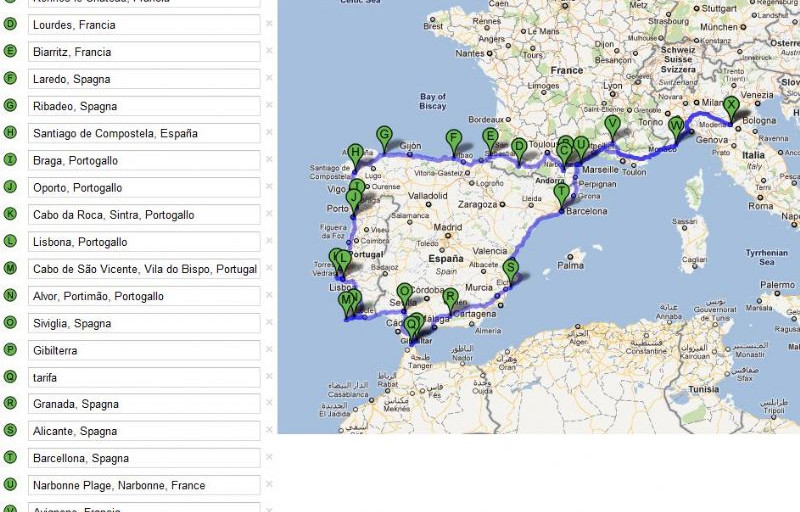Select map marker G near Gijón
800x512 pixels.
(384, 135)
